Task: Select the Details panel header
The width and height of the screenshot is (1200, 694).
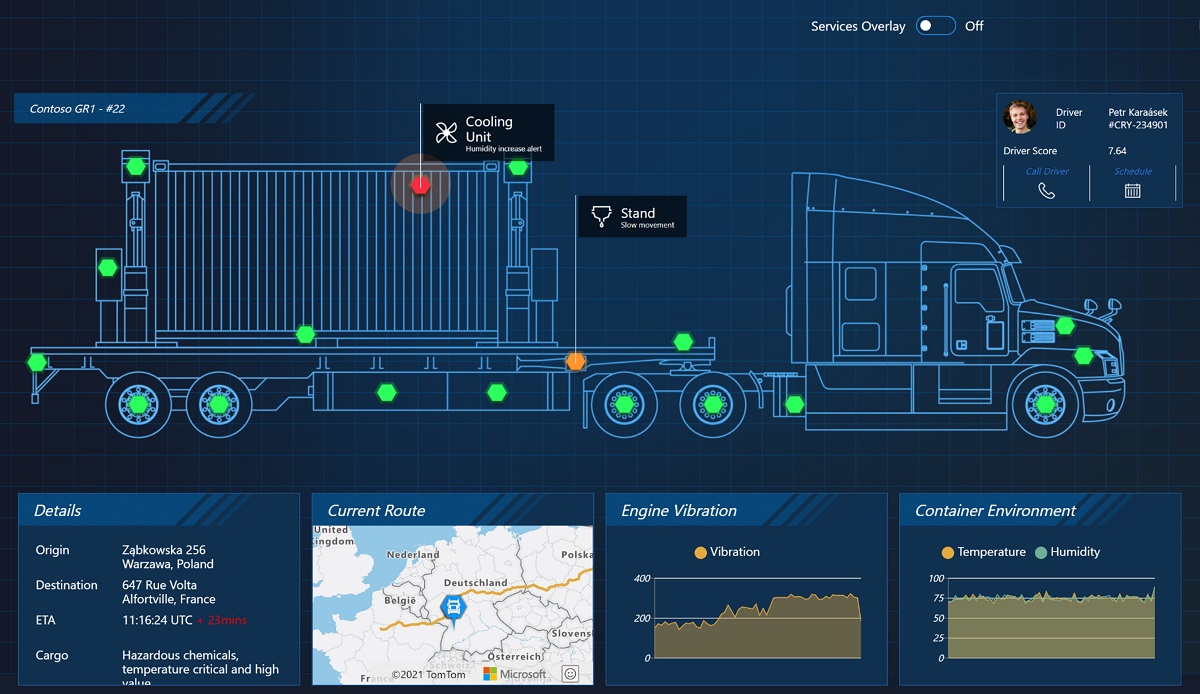Action: [x=58, y=510]
